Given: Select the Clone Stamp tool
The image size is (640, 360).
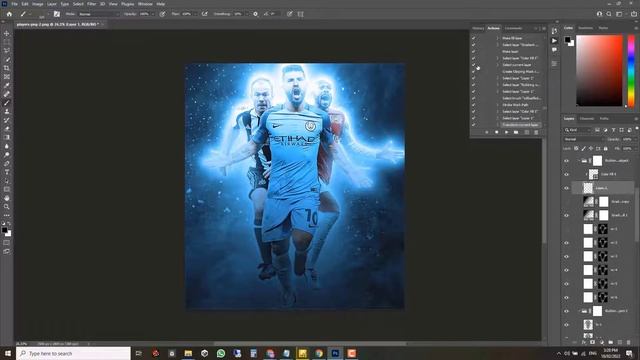Looking at the screenshot, I should (x=7, y=111).
